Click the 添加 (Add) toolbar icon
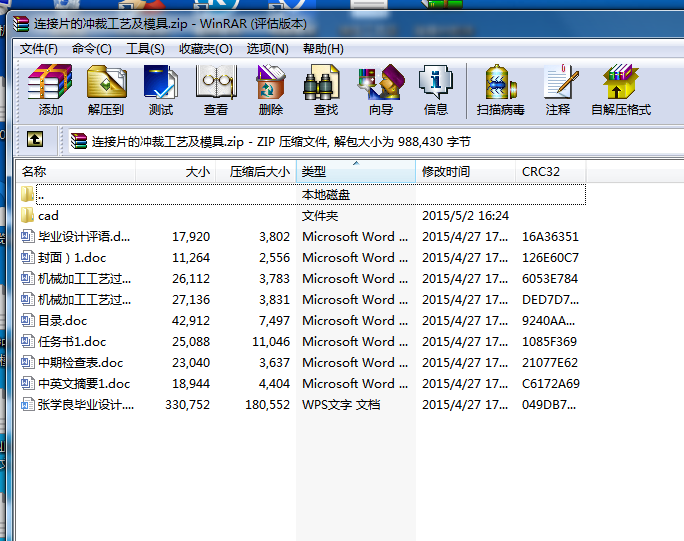 pos(50,90)
